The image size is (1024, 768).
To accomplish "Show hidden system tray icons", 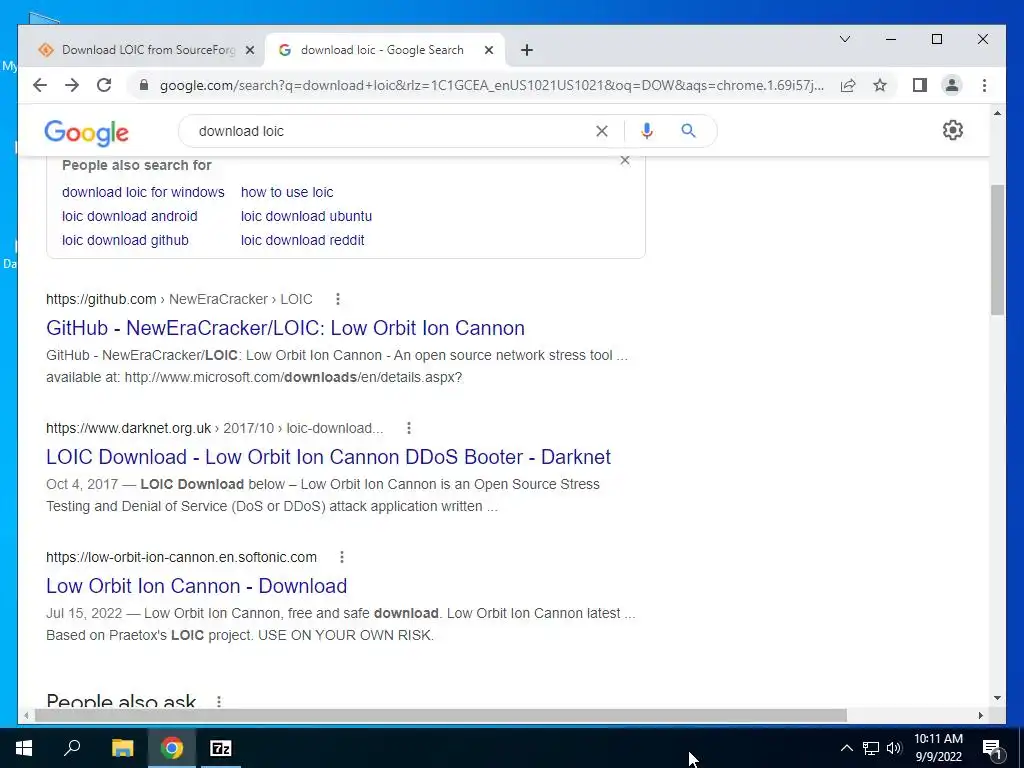I will coord(846,748).
